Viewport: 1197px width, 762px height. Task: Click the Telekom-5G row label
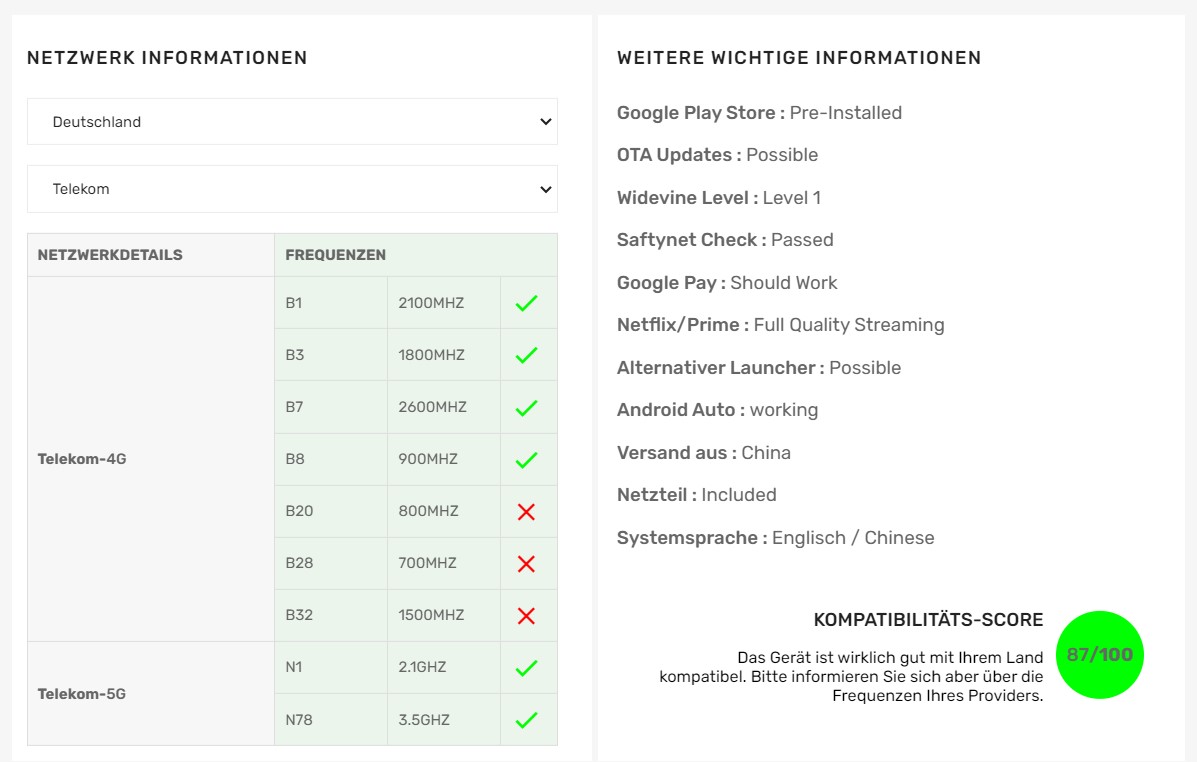pyautogui.click(x=82, y=694)
